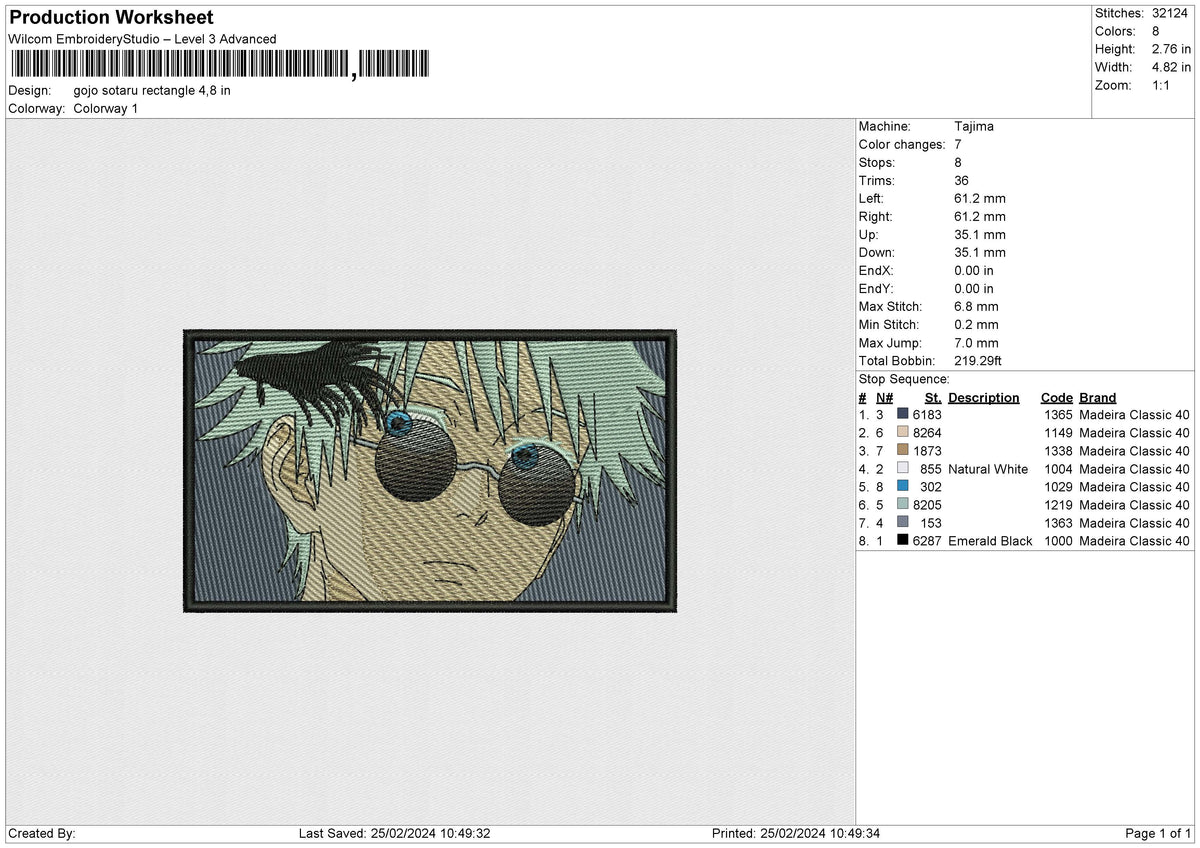Select the Machine value "Tajima"
The height and width of the screenshot is (848, 1200).
pos(974,127)
